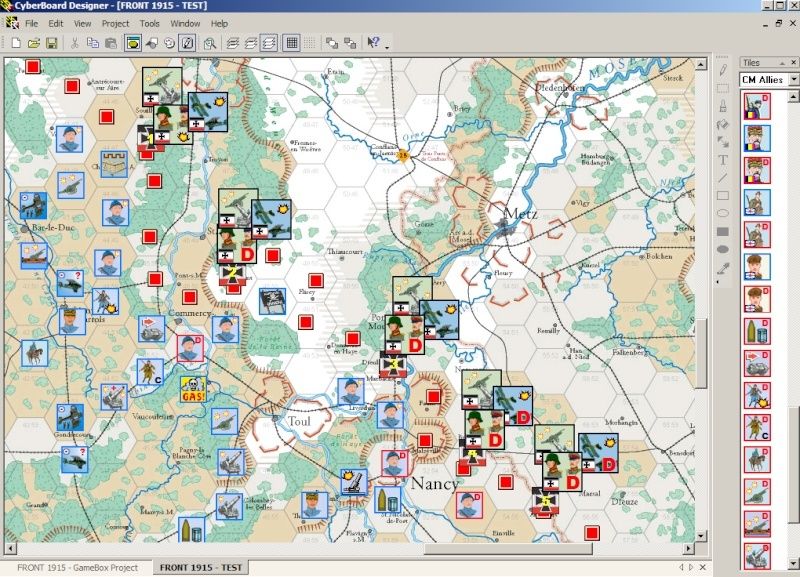Click the Metz city label on map

click(520, 214)
